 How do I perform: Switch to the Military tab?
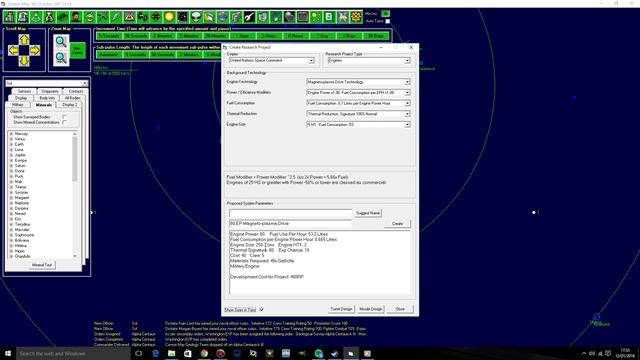(x=18, y=105)
